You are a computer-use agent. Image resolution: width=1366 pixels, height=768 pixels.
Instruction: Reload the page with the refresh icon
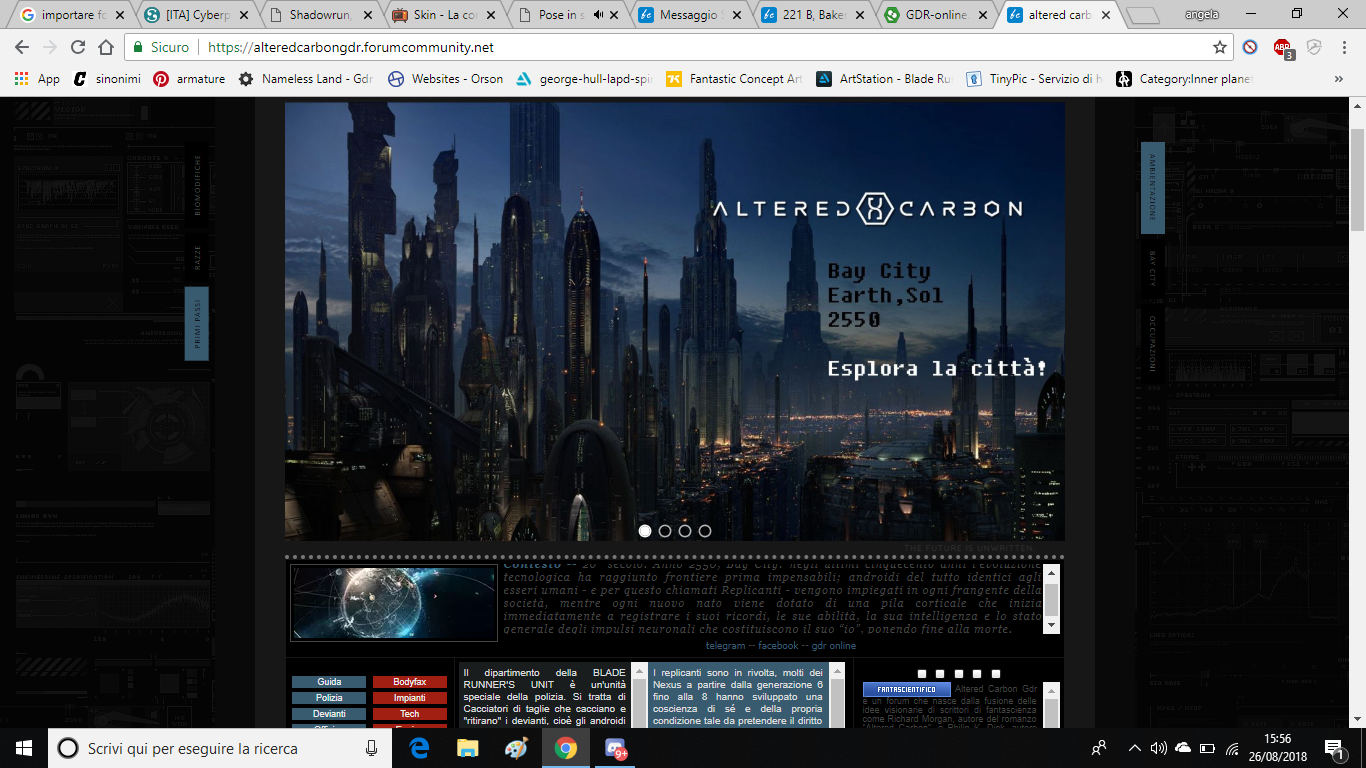(x=77, y=47)
